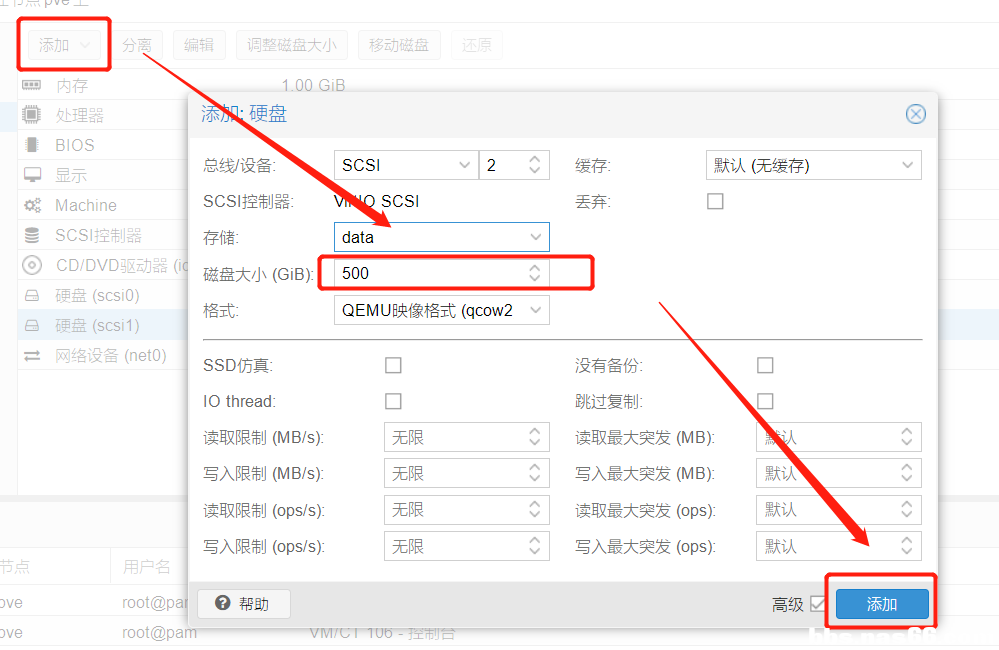Click the blue 添加 button in dialog
The width and height of the screenshot is (999, 650).
882,604
